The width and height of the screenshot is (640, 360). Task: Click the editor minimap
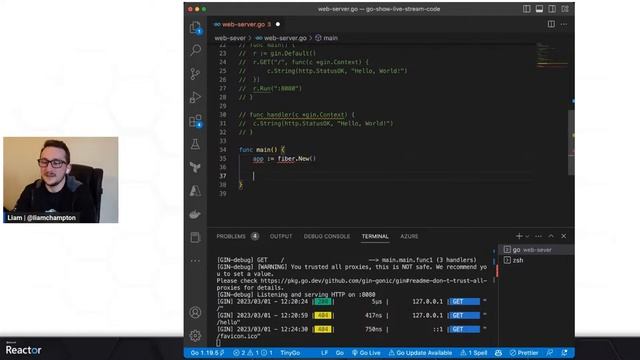(552, 55)
